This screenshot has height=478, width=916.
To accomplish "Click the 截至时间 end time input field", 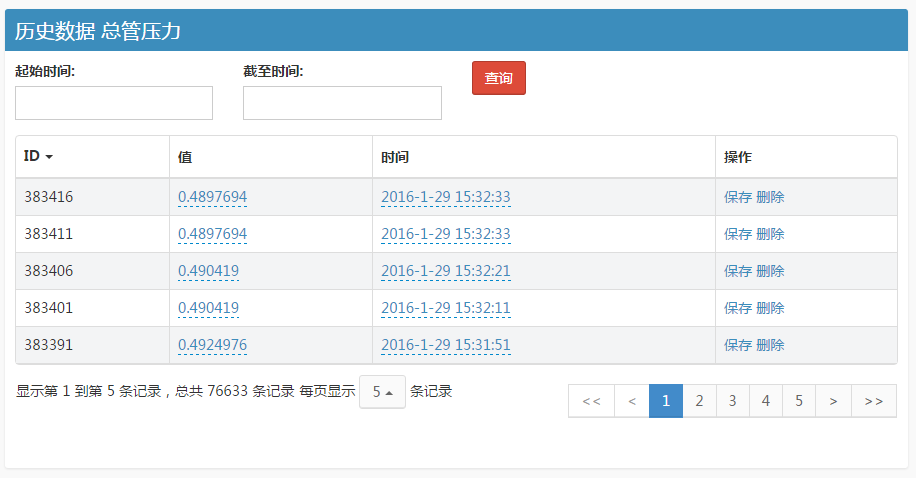I will tap(342, 103).
